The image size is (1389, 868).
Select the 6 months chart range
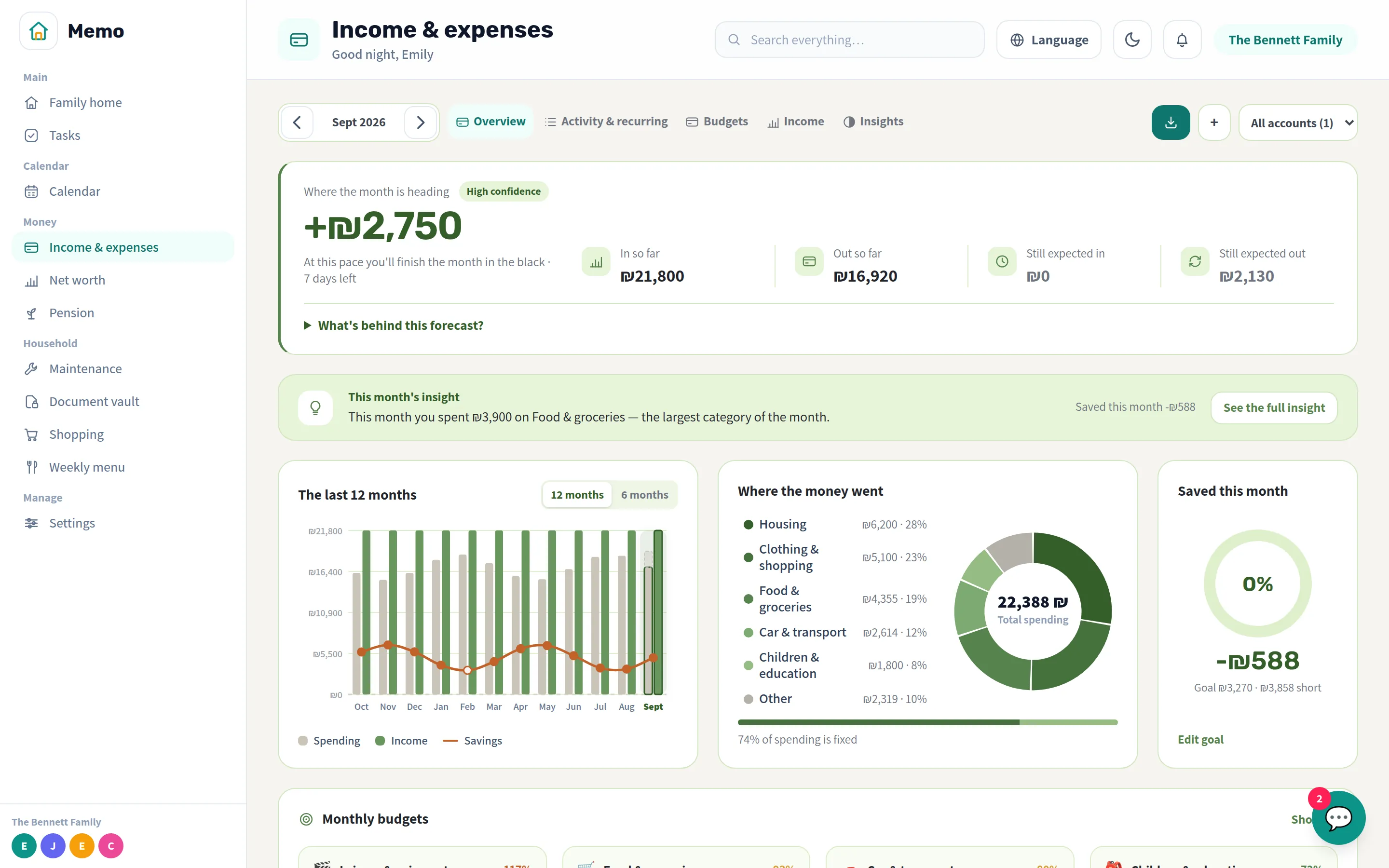pyautogui.click(x=644, y=495)
